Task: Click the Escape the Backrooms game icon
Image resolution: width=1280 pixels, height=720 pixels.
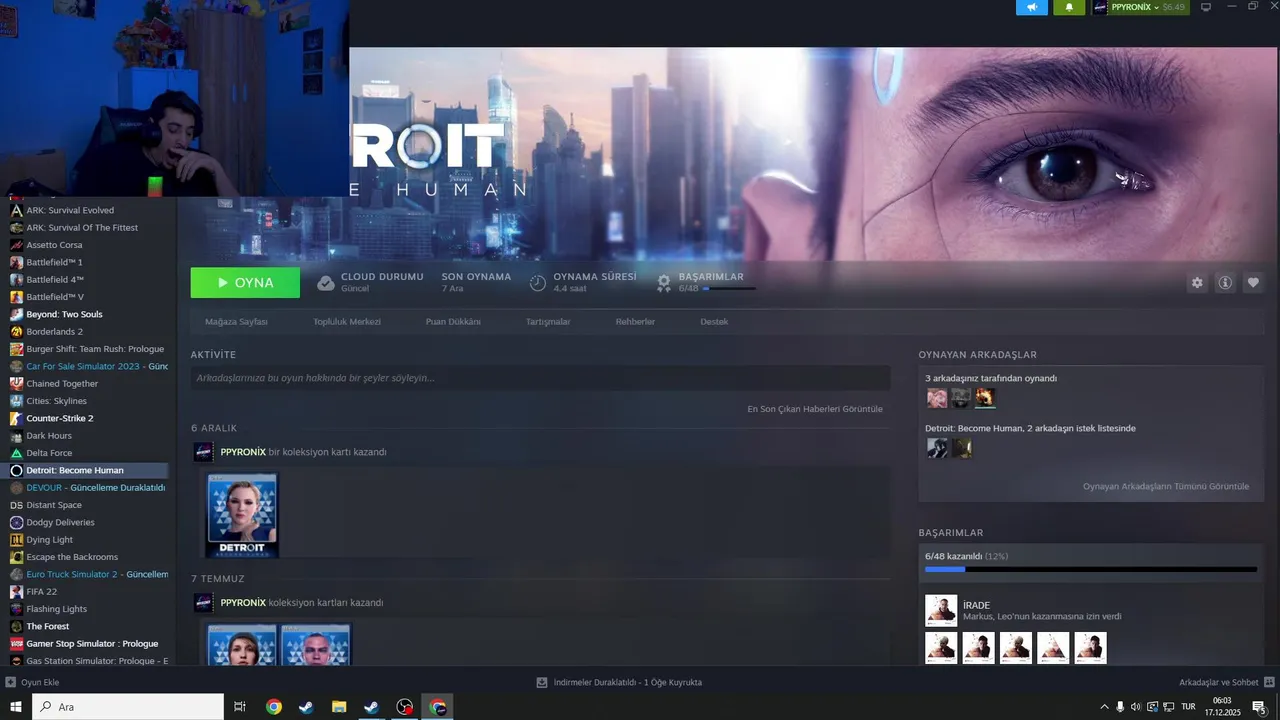Action: coord(16,557)
